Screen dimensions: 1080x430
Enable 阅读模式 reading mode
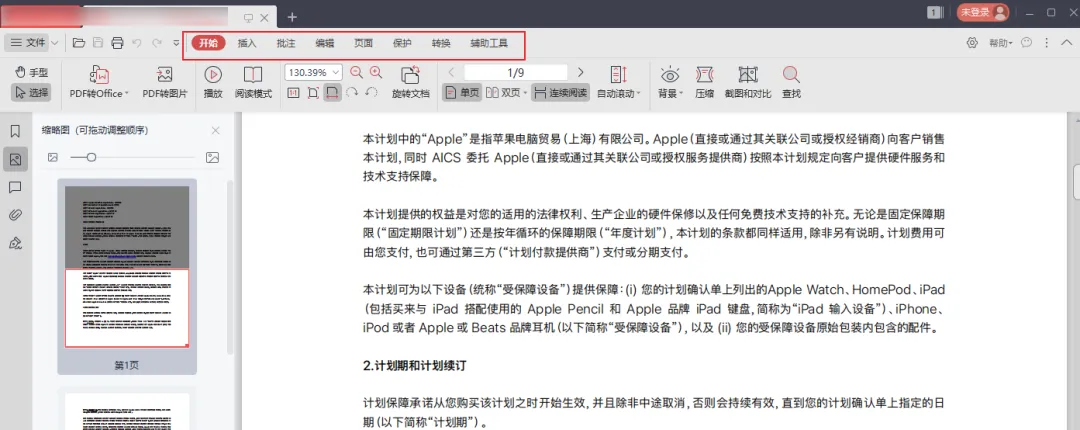click(x=253, y=83)
